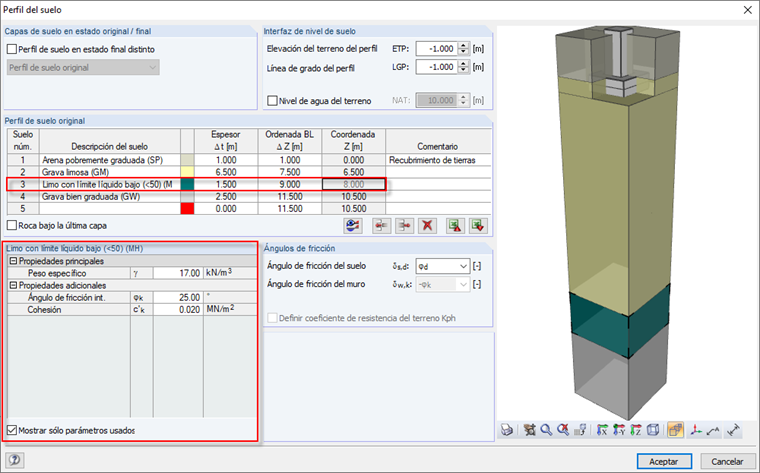Click the yellow swatch for Grava limosa
The height and width of the screenshot is (473, 760).
[187, 172]
